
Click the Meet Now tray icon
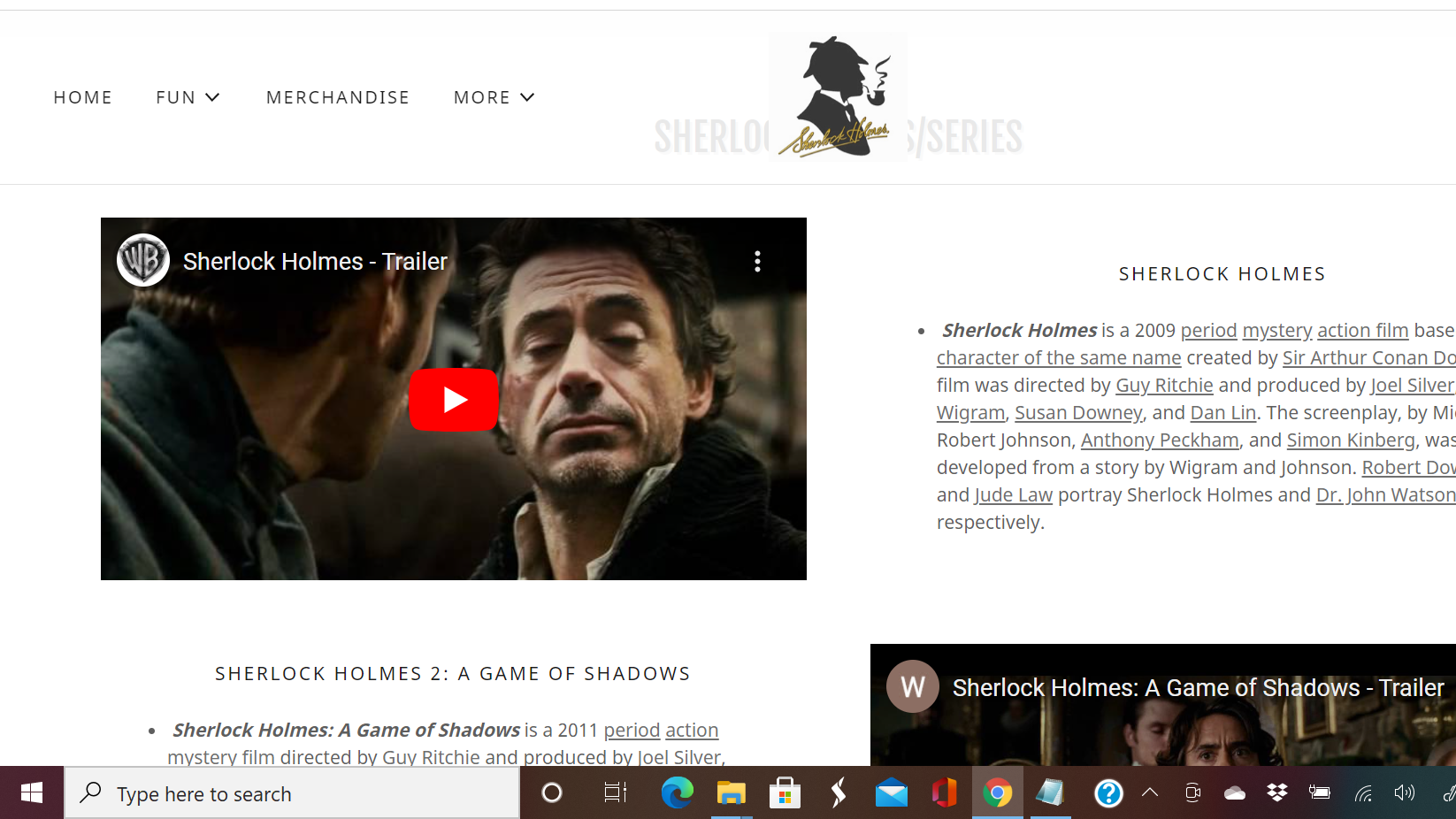click(x=1192, y=792)
